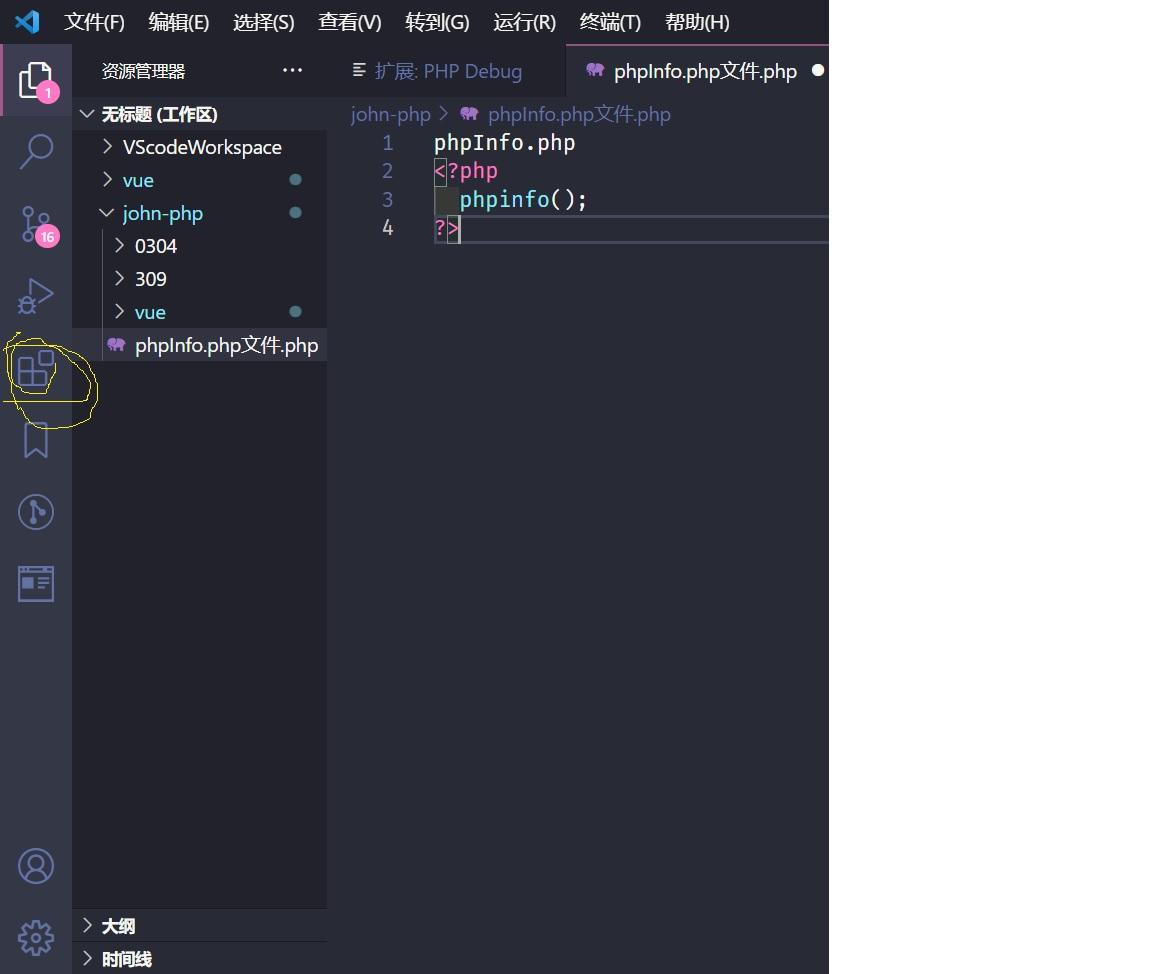The image size is (1152, 974).
Task: Open the Search view
Action: [x=36, y=151]
